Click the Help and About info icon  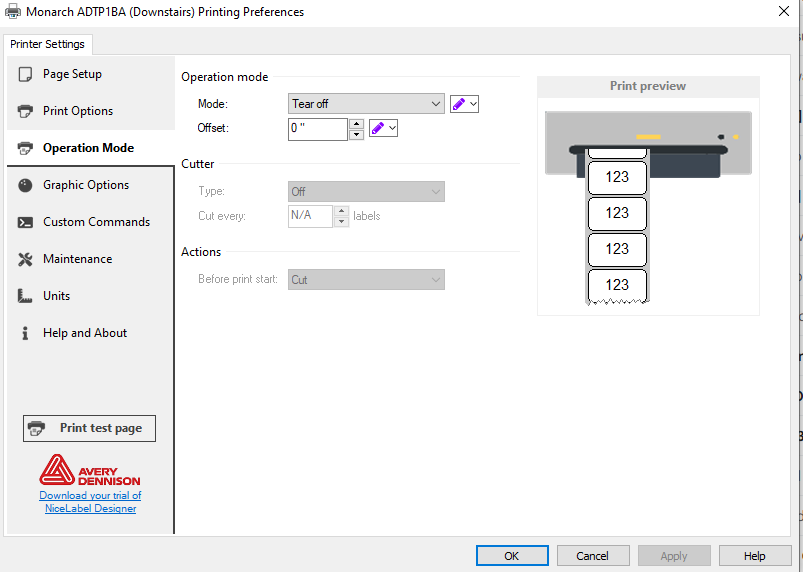(x=25, y=333)
